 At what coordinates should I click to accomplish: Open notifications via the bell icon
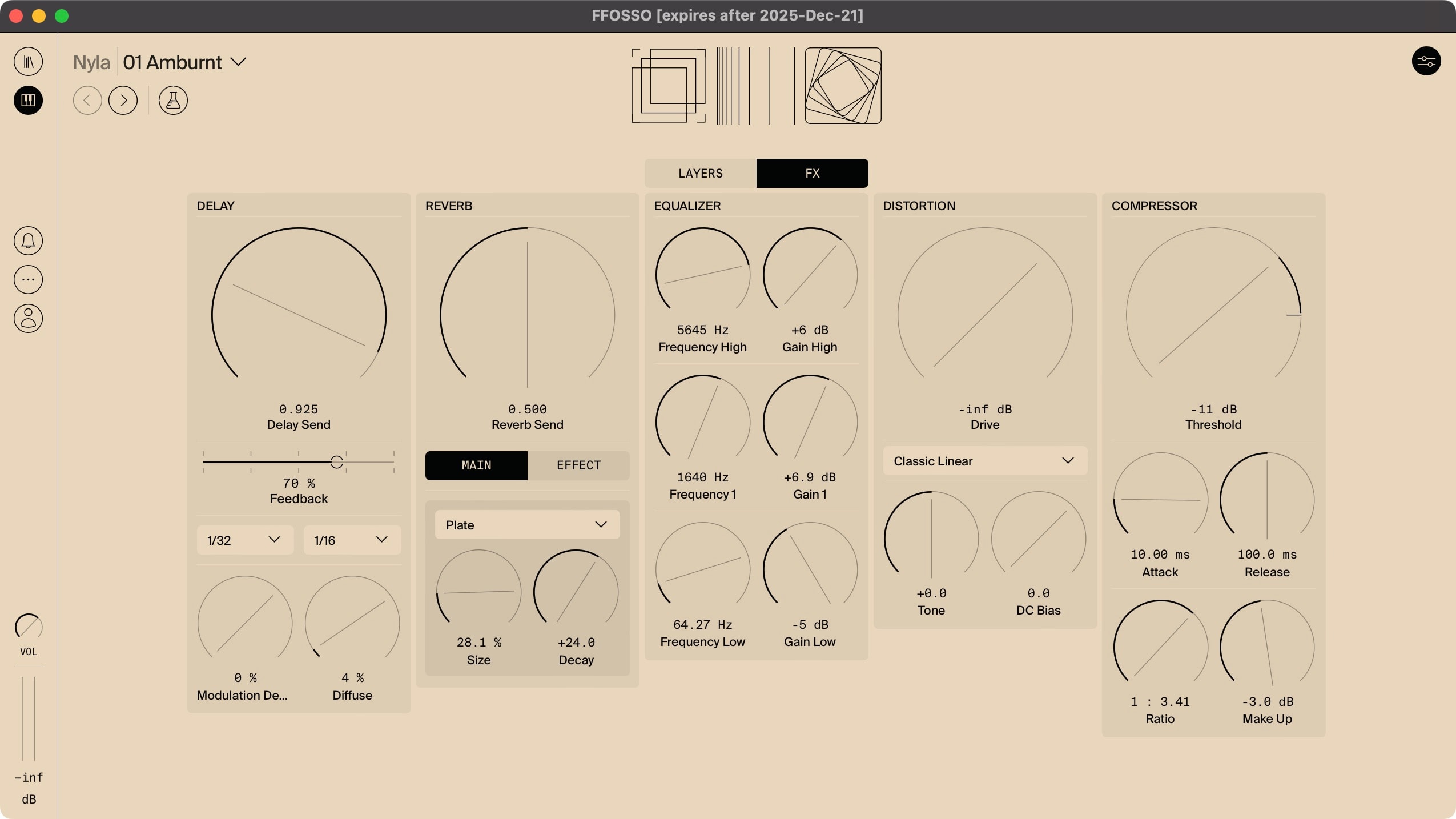pos(28,240)
